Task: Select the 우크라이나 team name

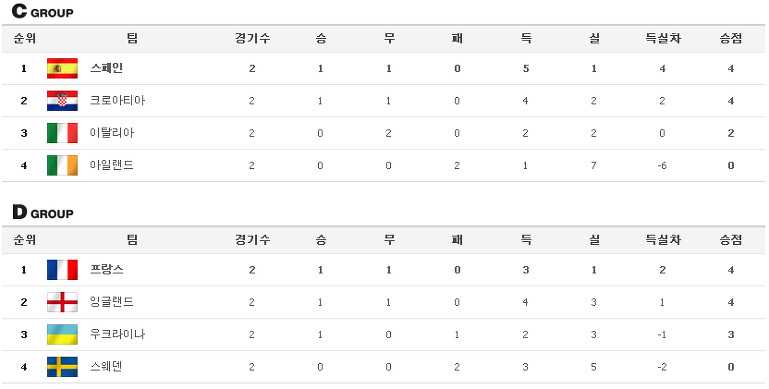Action: [x=118, y=335]
